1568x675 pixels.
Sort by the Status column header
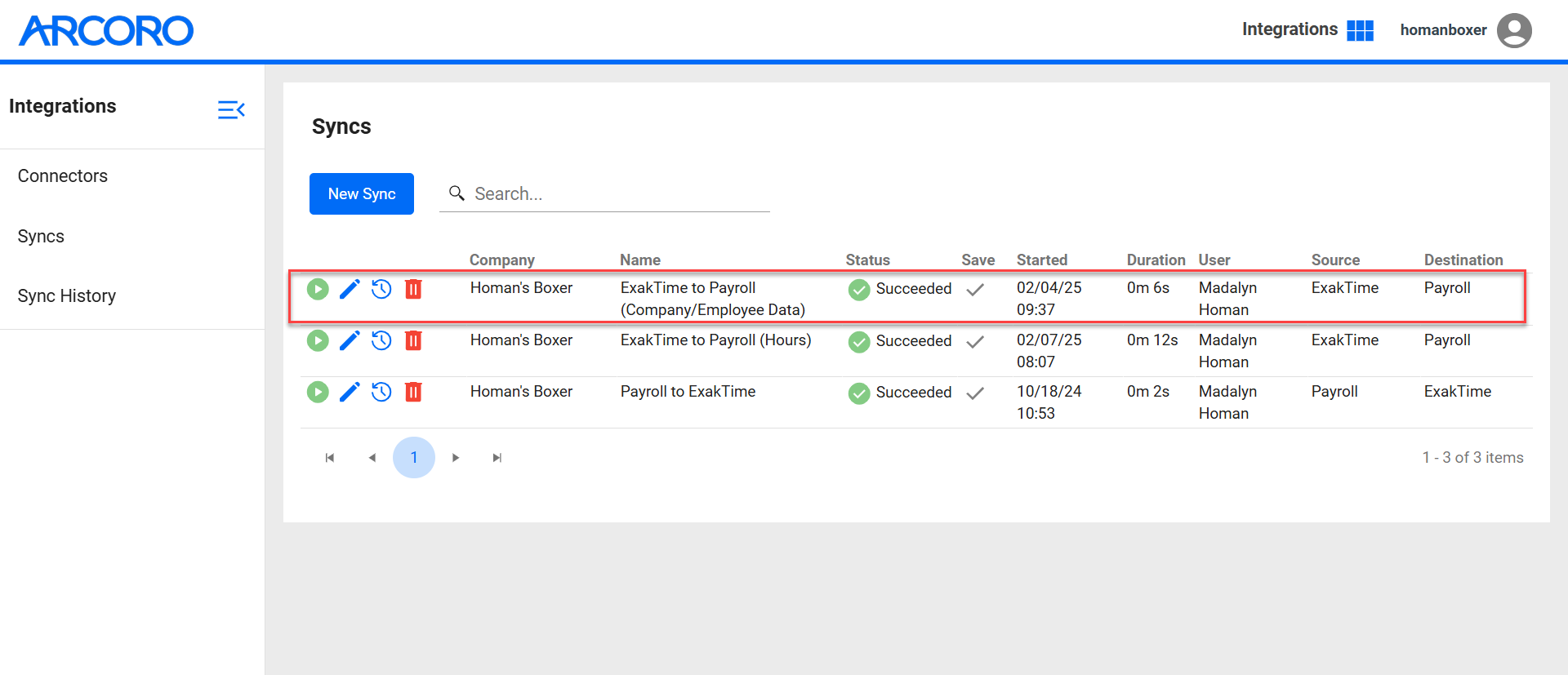pos(868,260)
